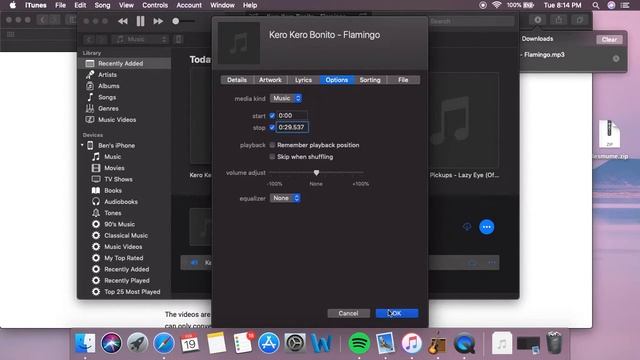Click the start time field
This screenshot has width=640, height=360.
(292, 116)
